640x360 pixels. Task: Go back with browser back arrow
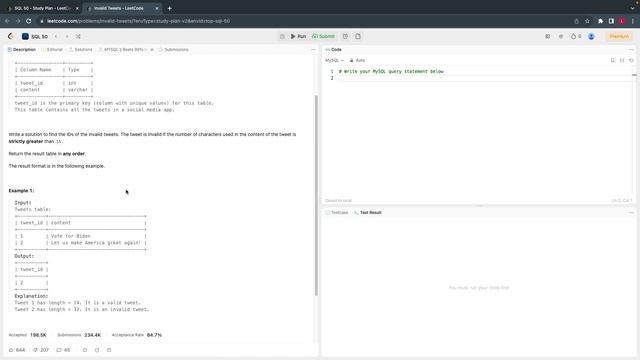click(7, 21)
